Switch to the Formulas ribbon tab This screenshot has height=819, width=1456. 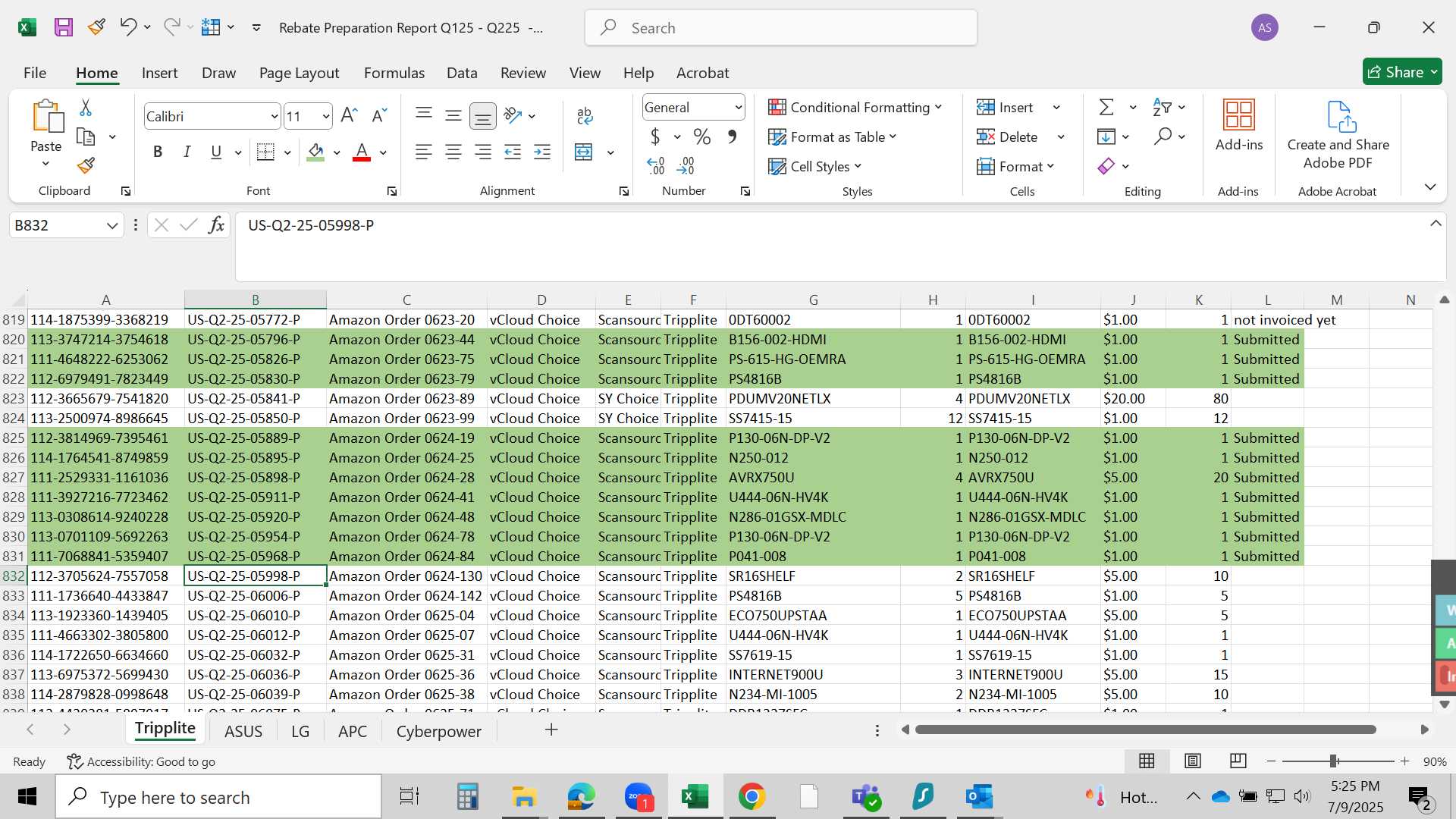coord(394,73)
